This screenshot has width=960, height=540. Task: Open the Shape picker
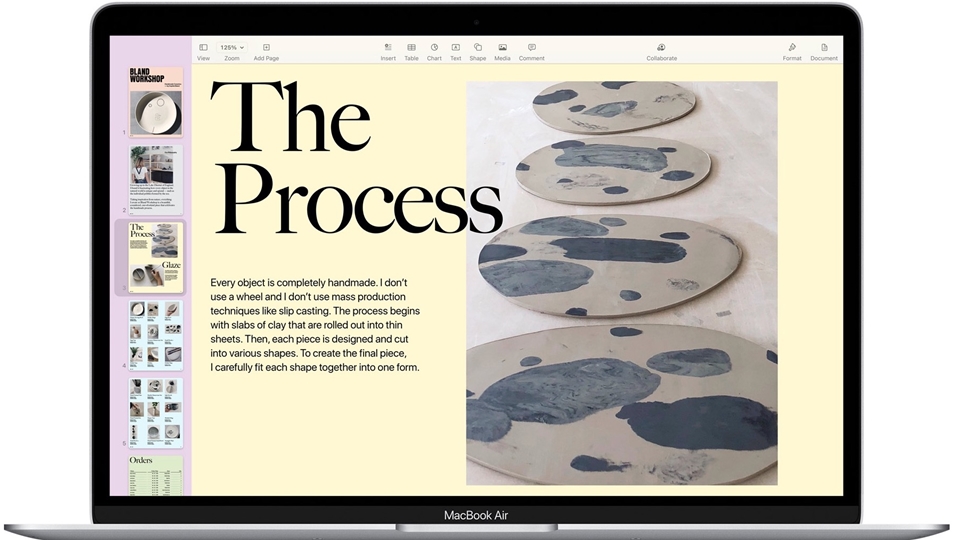click(478, 48)
